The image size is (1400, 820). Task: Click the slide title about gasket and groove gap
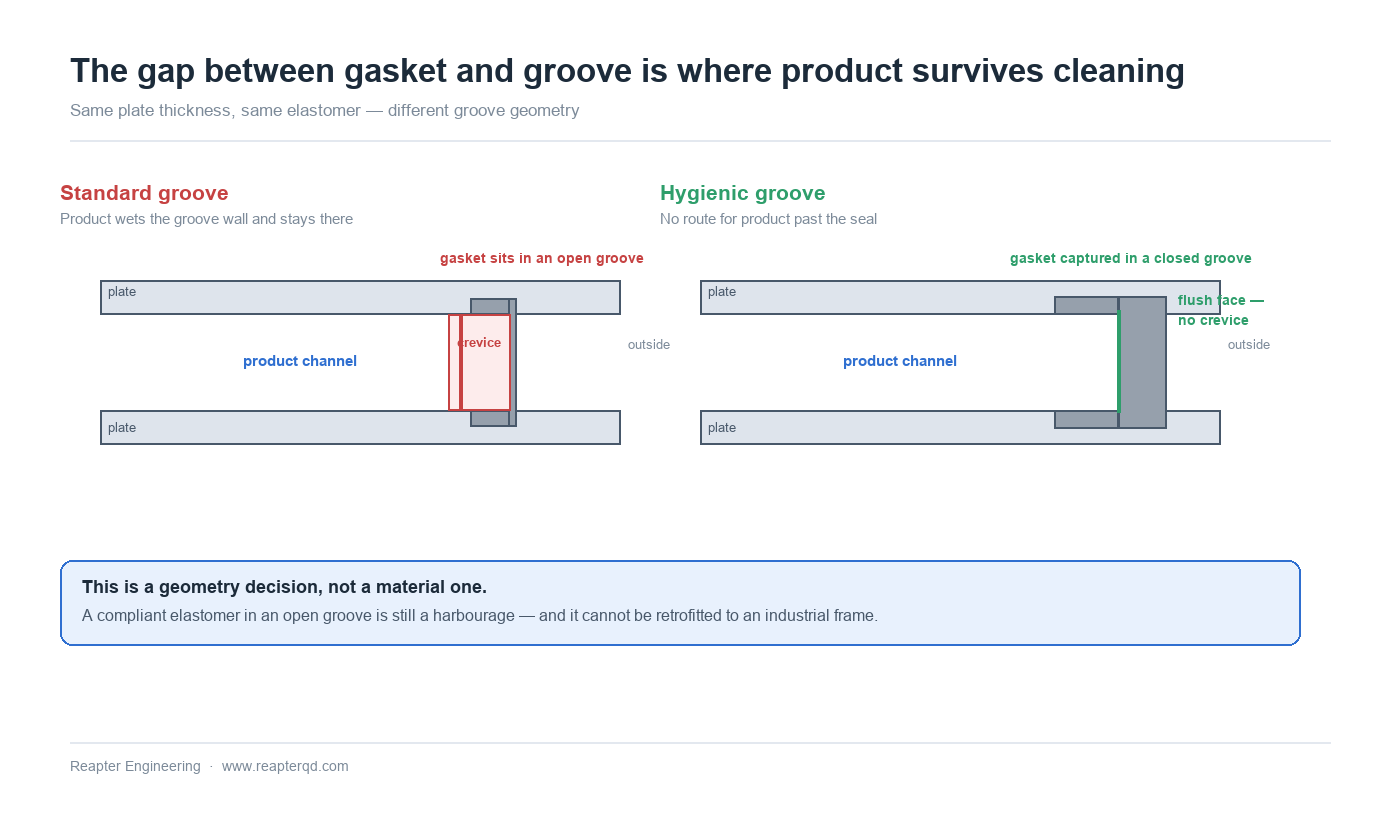pyautogui.click(x=627, y=71)
